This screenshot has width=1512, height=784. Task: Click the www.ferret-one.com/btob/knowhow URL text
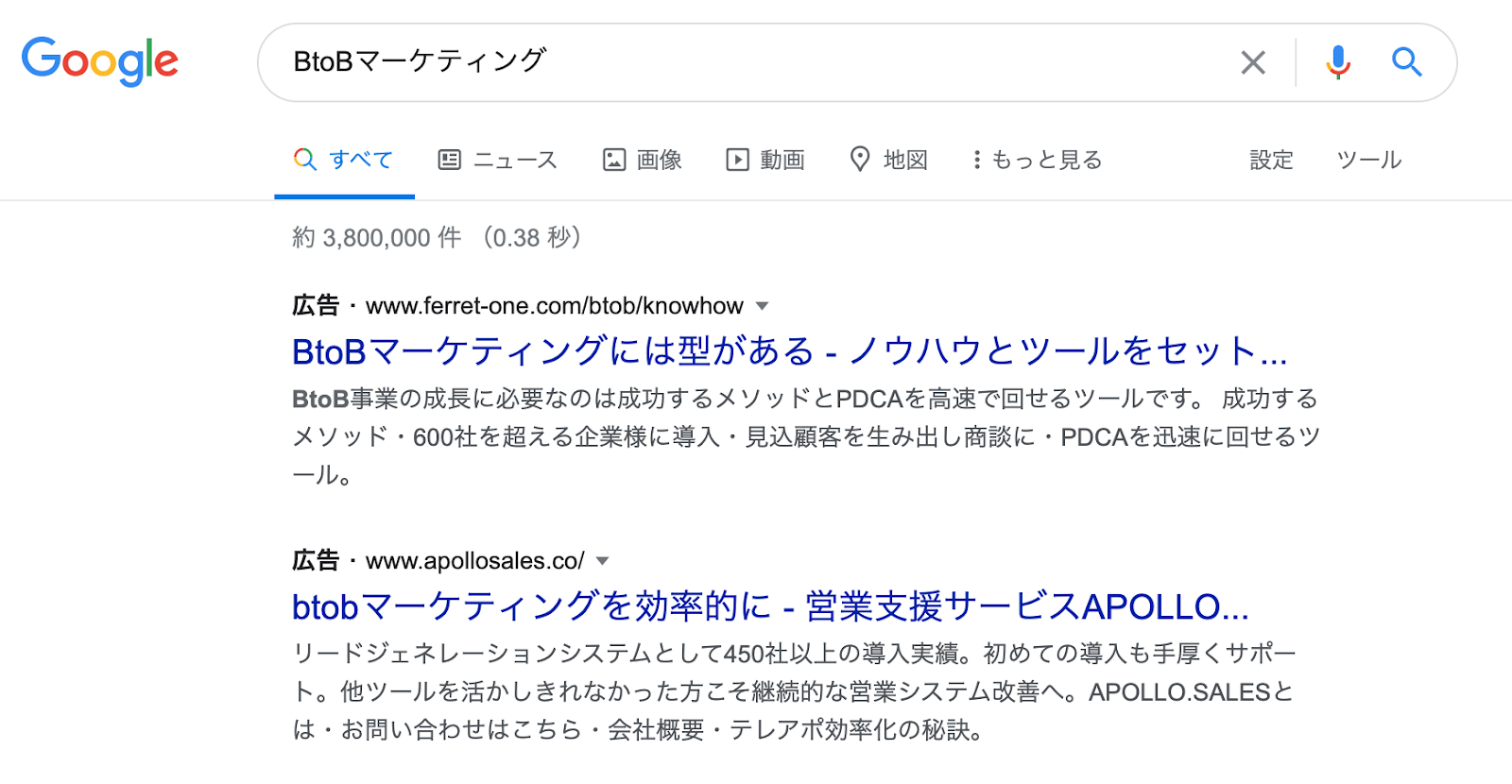(x=555, y=306)
